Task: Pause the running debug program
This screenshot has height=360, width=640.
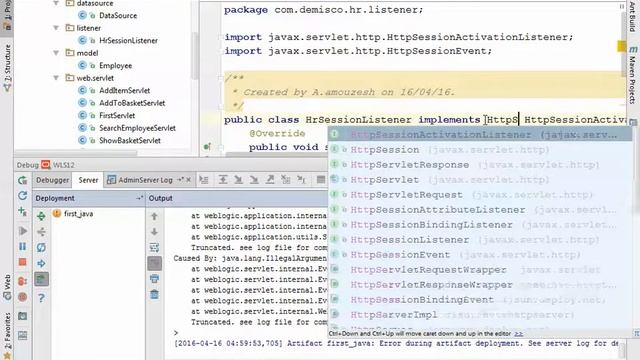Action: click(22, 247)
